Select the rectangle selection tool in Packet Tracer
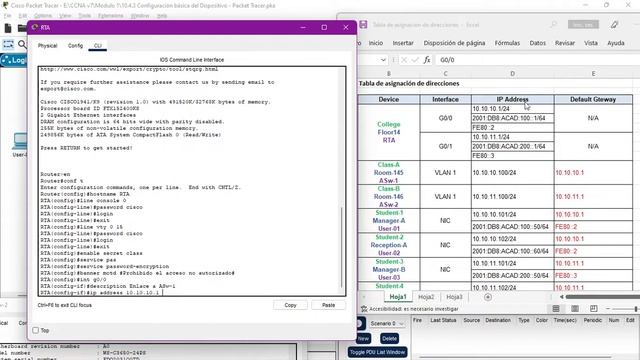 coord(8,44)
